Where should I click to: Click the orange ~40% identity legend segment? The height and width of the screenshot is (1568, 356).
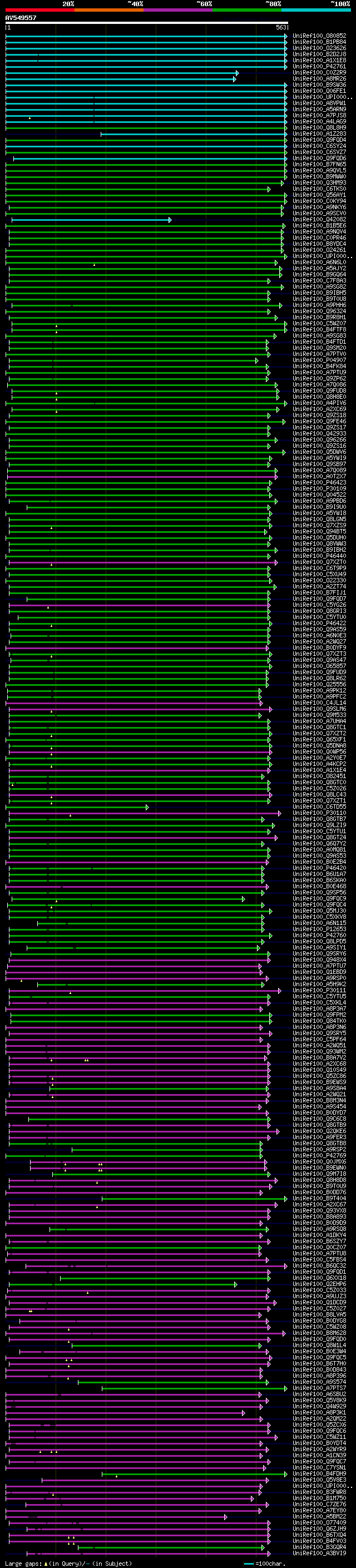click(109, 10)
